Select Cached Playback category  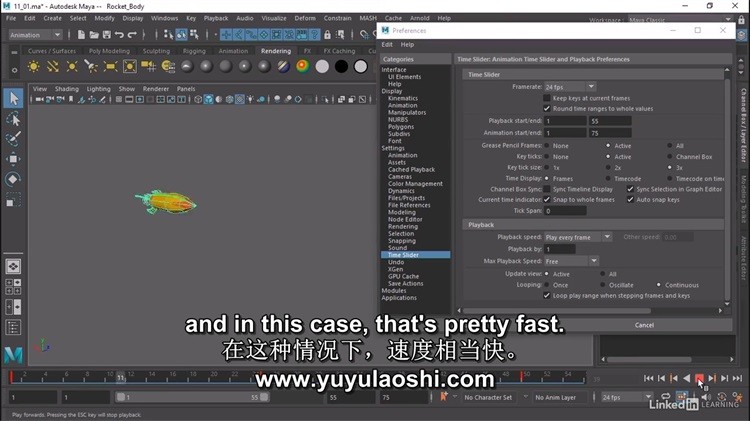click(x=411, y=169)
